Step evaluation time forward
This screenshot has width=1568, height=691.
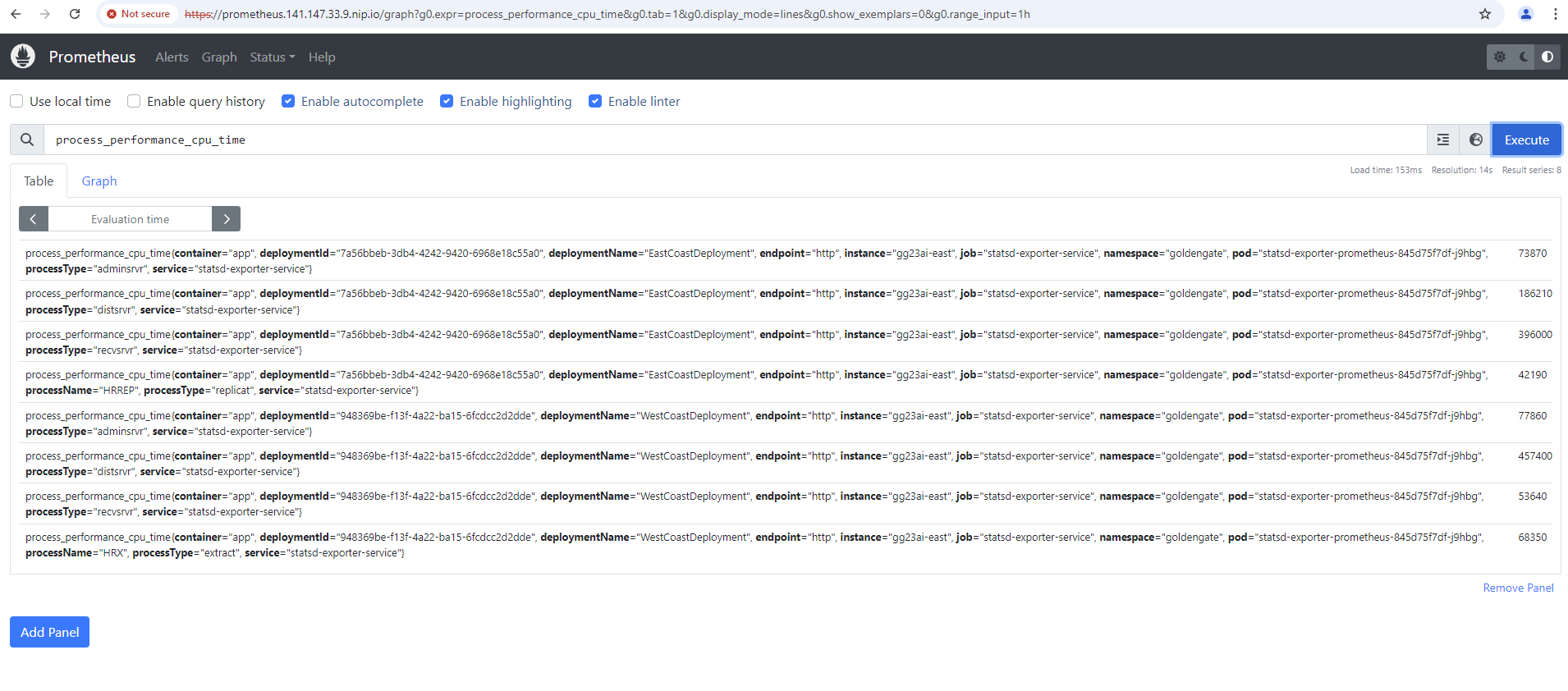tap(226, 219)
